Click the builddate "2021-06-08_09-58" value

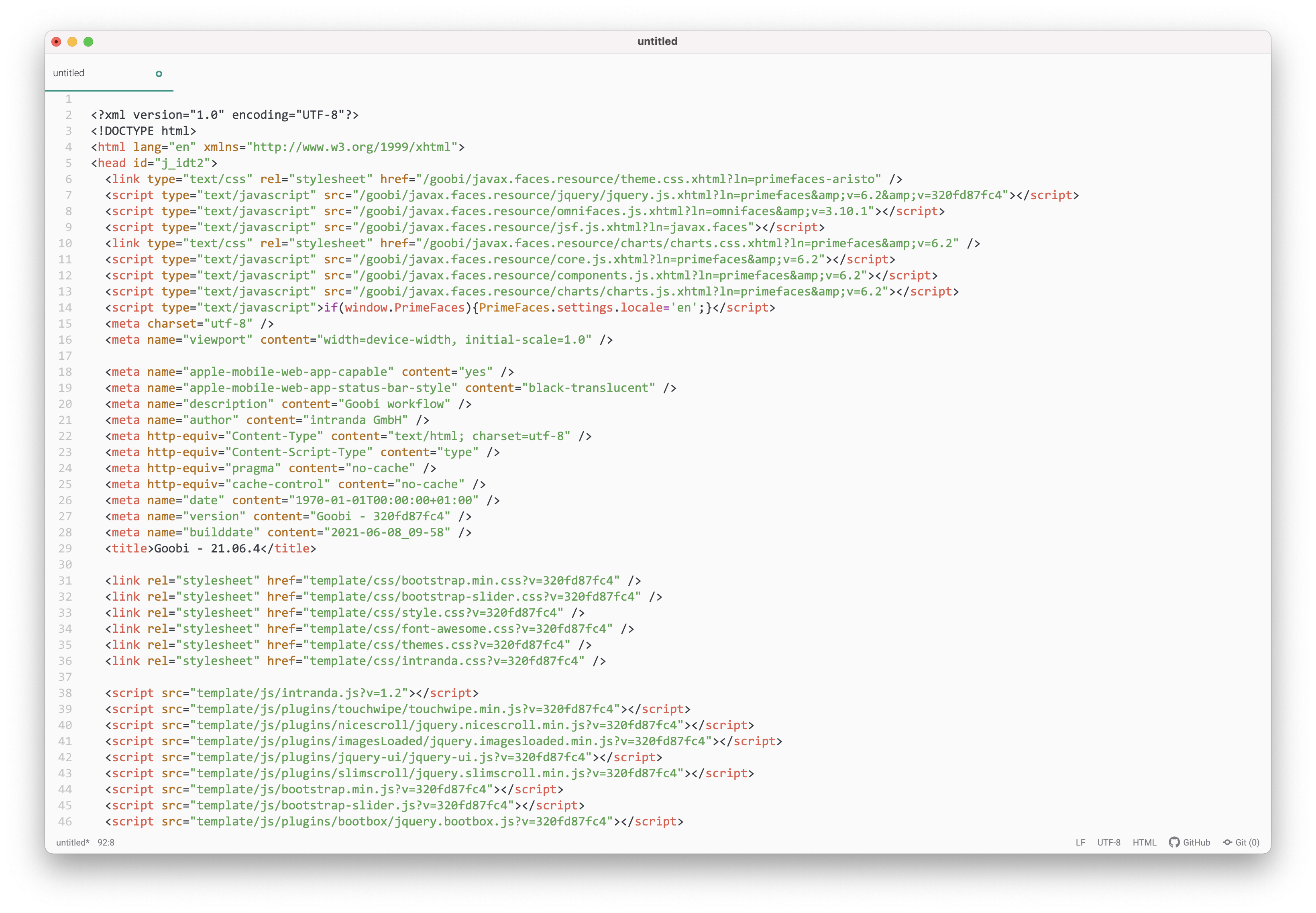pos(387,532)
